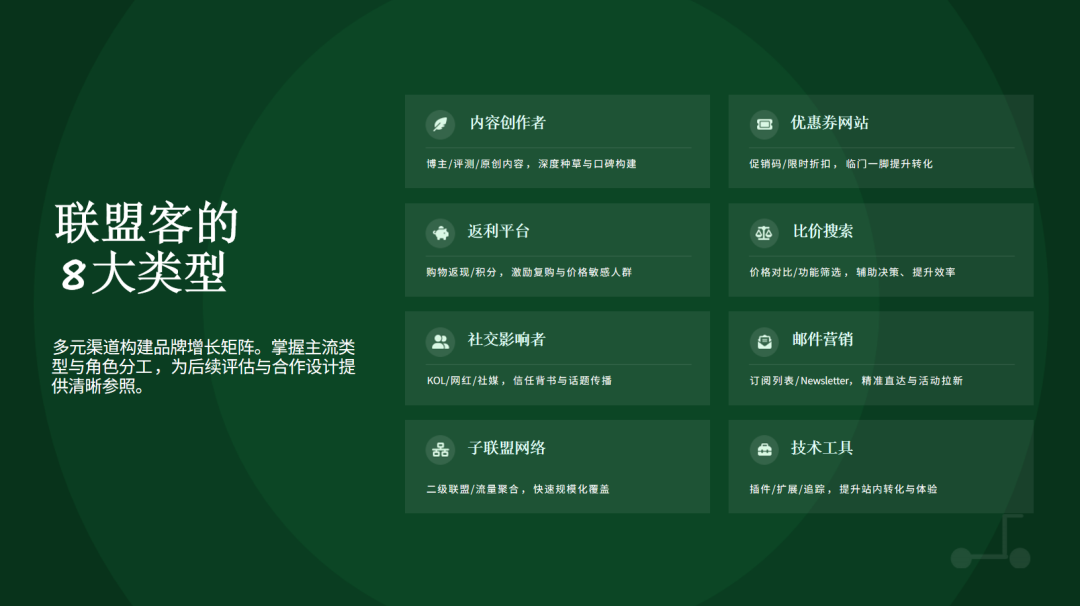
Task: Click the piggy bank icon beside 返利平台
Action: (x=440, y=233)
